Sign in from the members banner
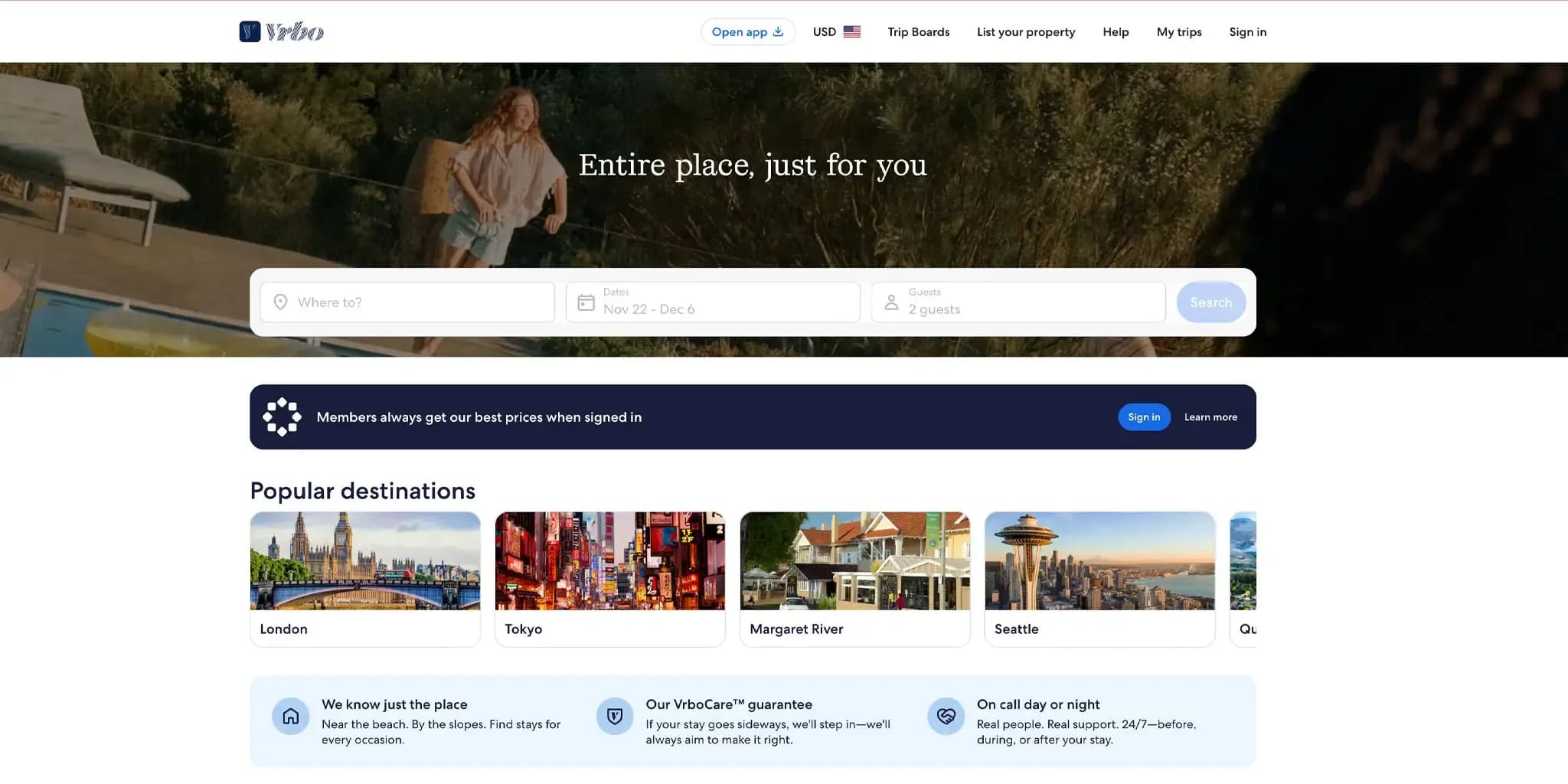Screen dimensions: 1568x784 pos(1144,416)
